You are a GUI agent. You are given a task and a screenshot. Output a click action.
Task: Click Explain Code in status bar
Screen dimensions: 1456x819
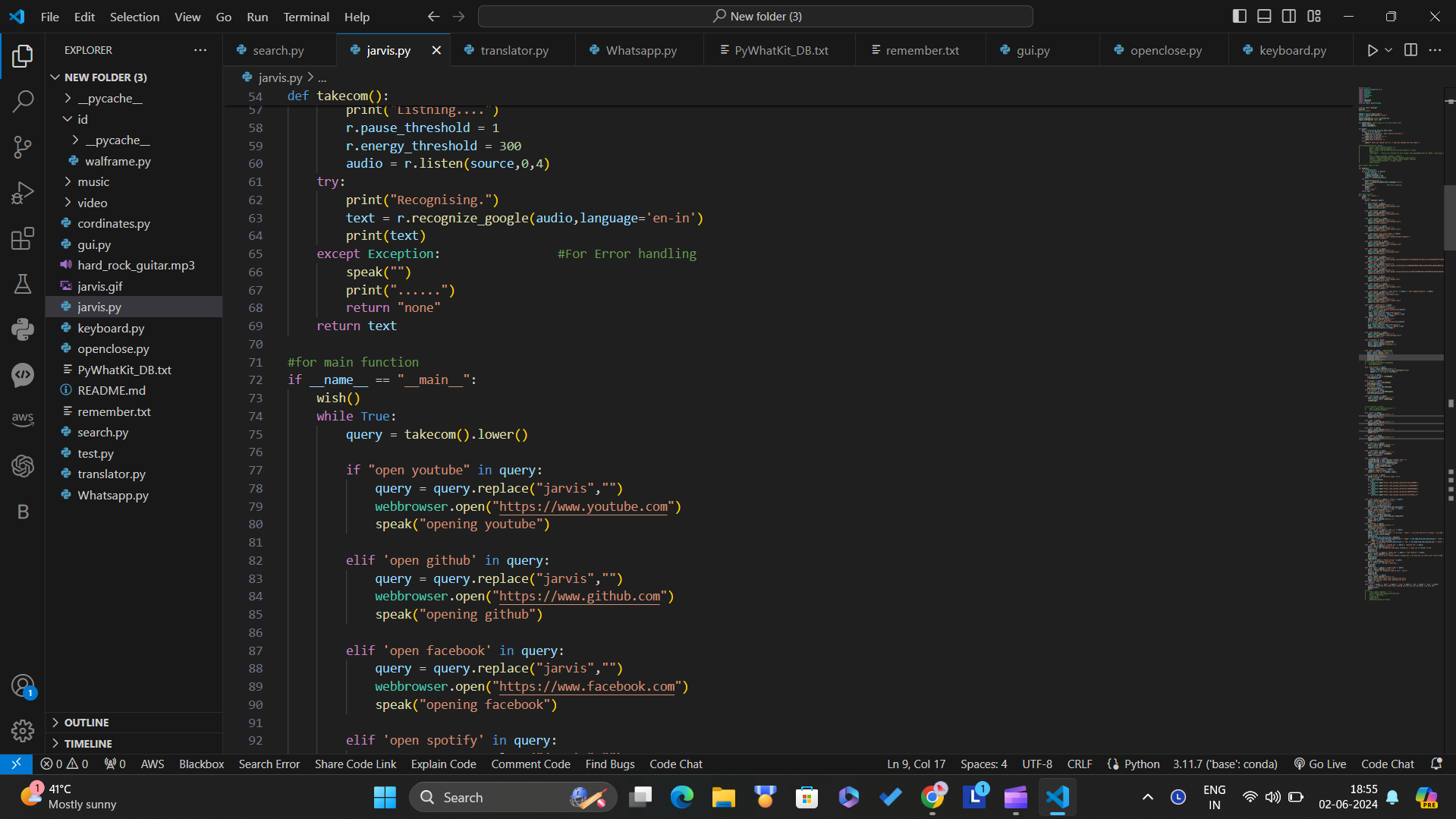pos(443,764)
